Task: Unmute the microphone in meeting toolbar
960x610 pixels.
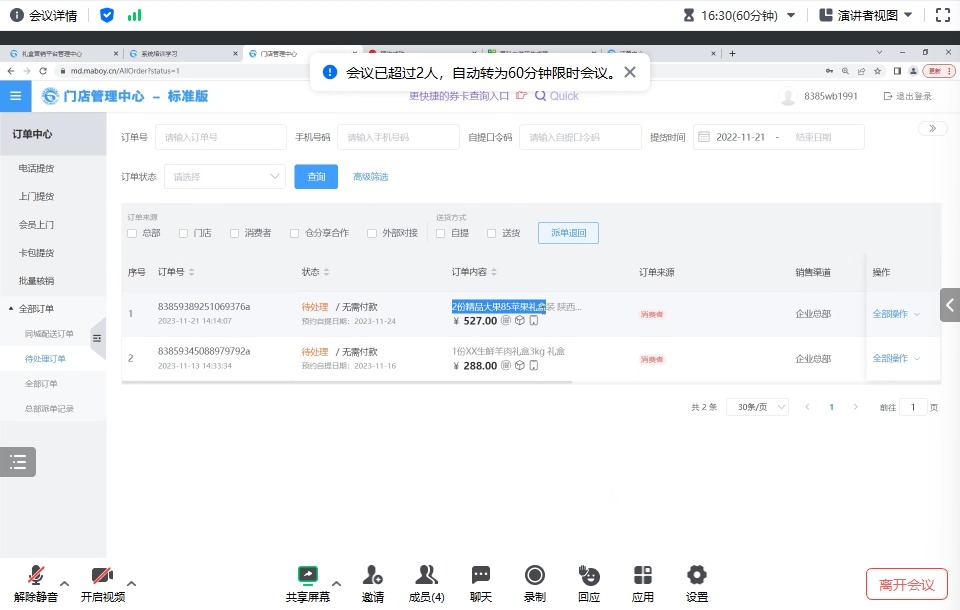Action: pyautogui.click(x=36, y=576)
